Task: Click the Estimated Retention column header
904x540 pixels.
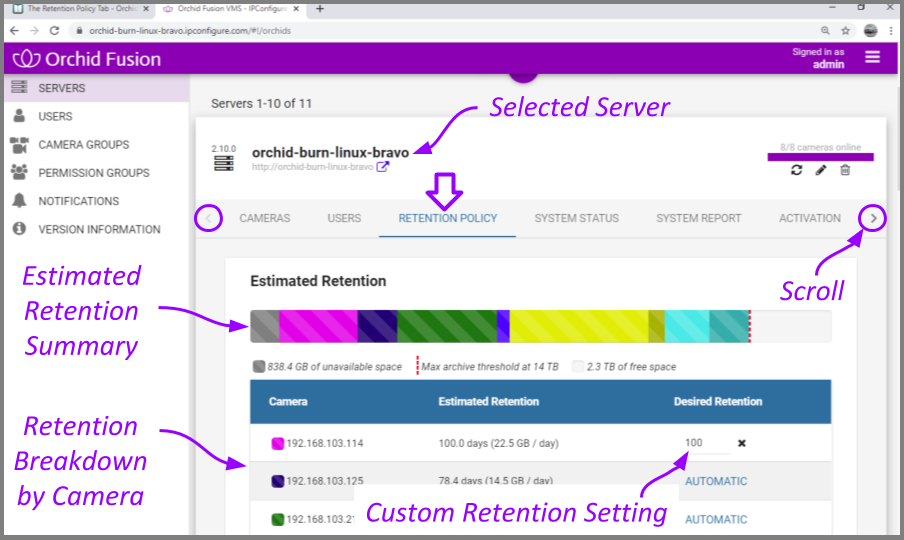Action: click(488, 402)
